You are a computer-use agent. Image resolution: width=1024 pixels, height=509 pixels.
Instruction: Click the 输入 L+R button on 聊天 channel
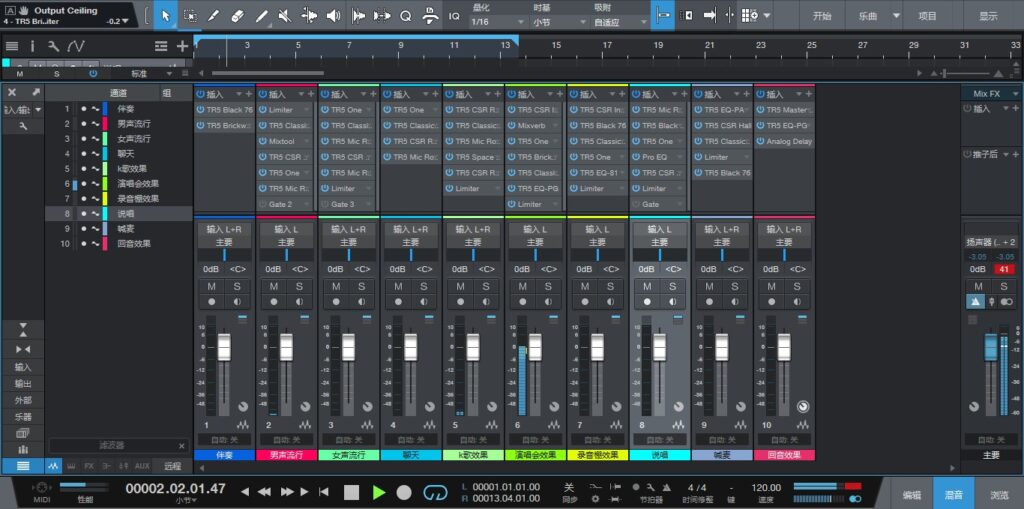[x=410, y=229]
